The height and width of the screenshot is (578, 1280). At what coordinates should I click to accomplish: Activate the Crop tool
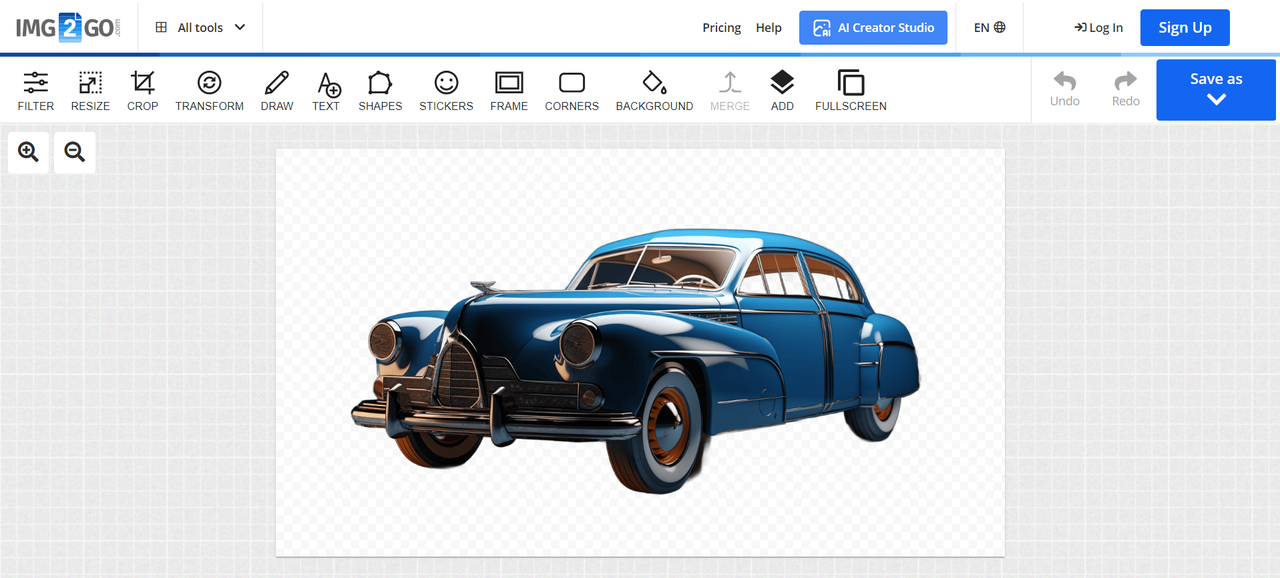coord(142,90)
